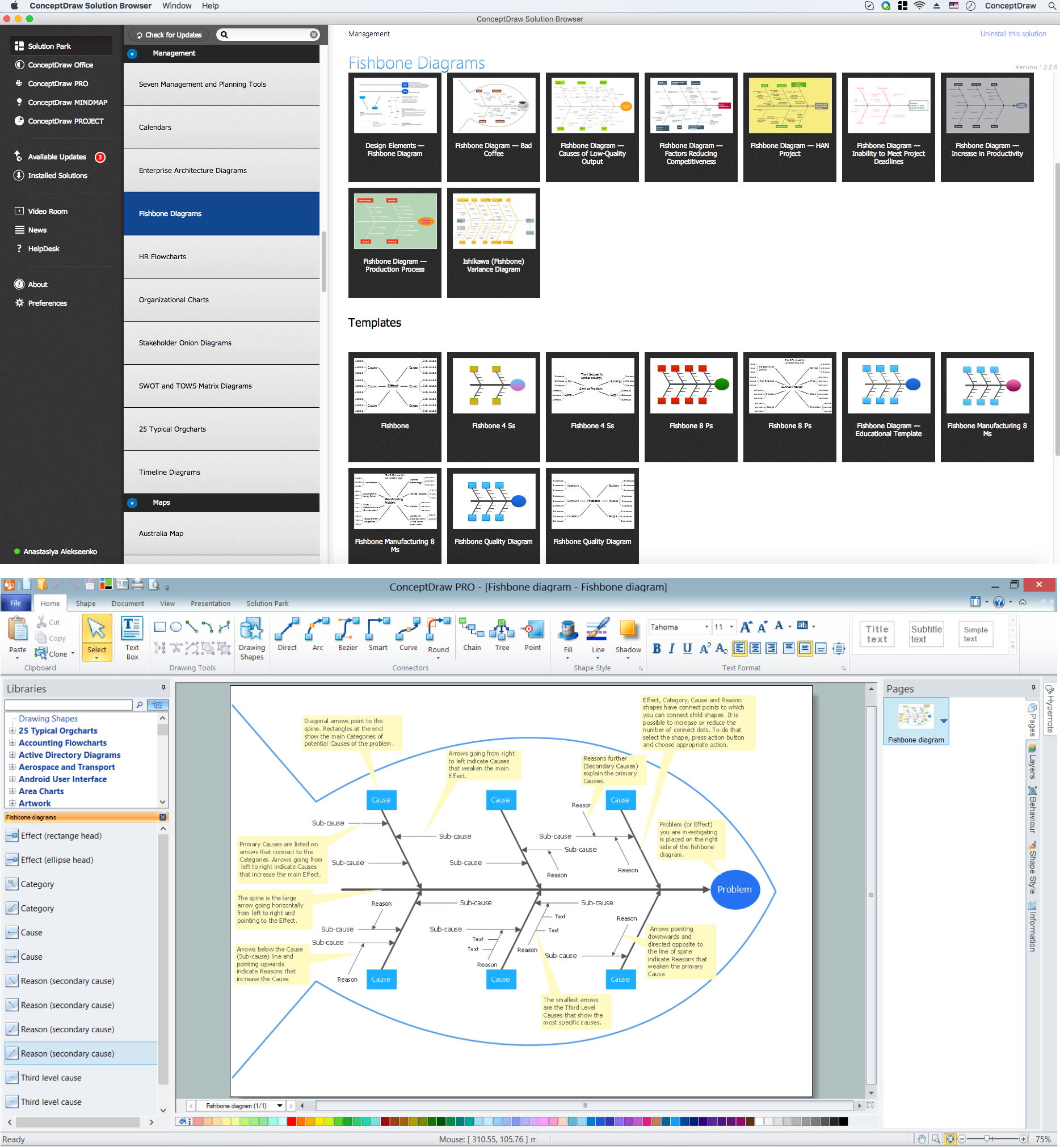Open the page thumbnail dropdown arrow in Pages

(x=944, y=721)
